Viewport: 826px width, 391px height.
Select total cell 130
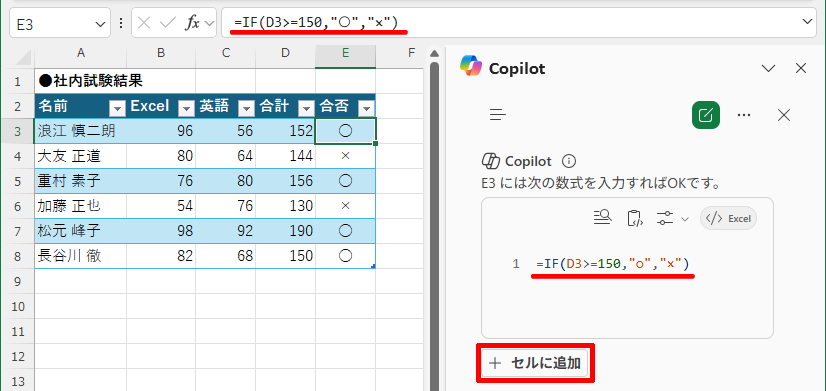click(286, 206)
